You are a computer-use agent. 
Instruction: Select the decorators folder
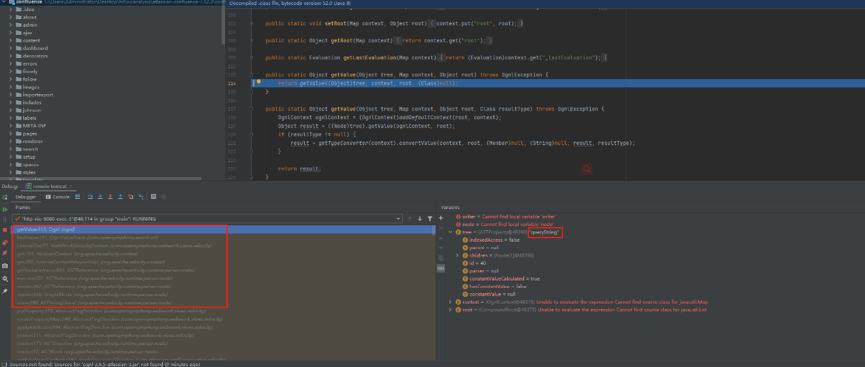pyautogui.click(x=35, y=56)
